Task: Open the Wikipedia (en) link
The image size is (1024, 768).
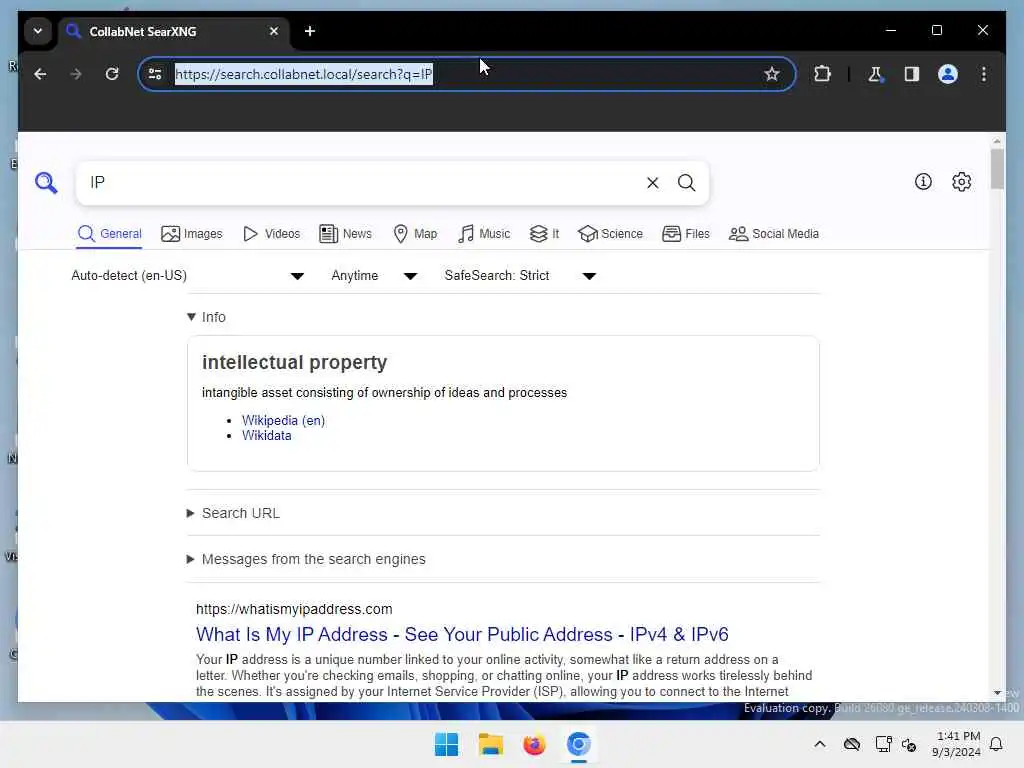Action: click(283, 421)
